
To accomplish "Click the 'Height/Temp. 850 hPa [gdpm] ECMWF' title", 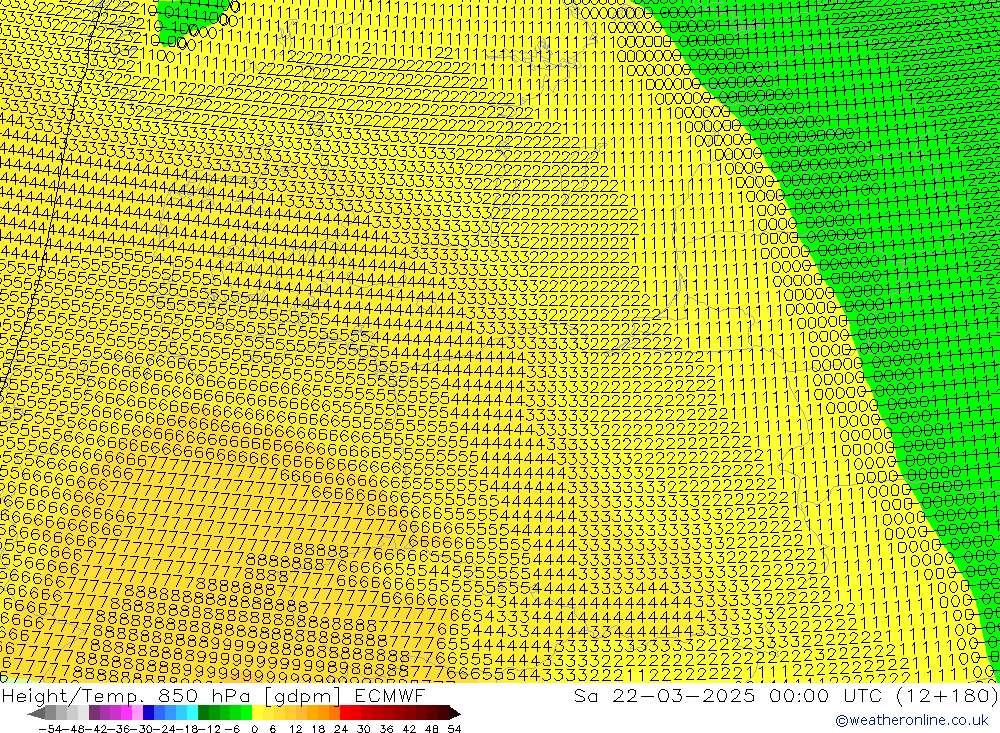I will (213, 696).
